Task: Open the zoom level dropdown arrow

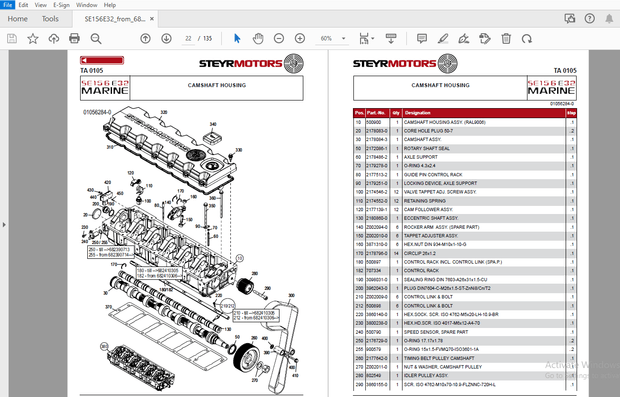Action: click(344, 38)
